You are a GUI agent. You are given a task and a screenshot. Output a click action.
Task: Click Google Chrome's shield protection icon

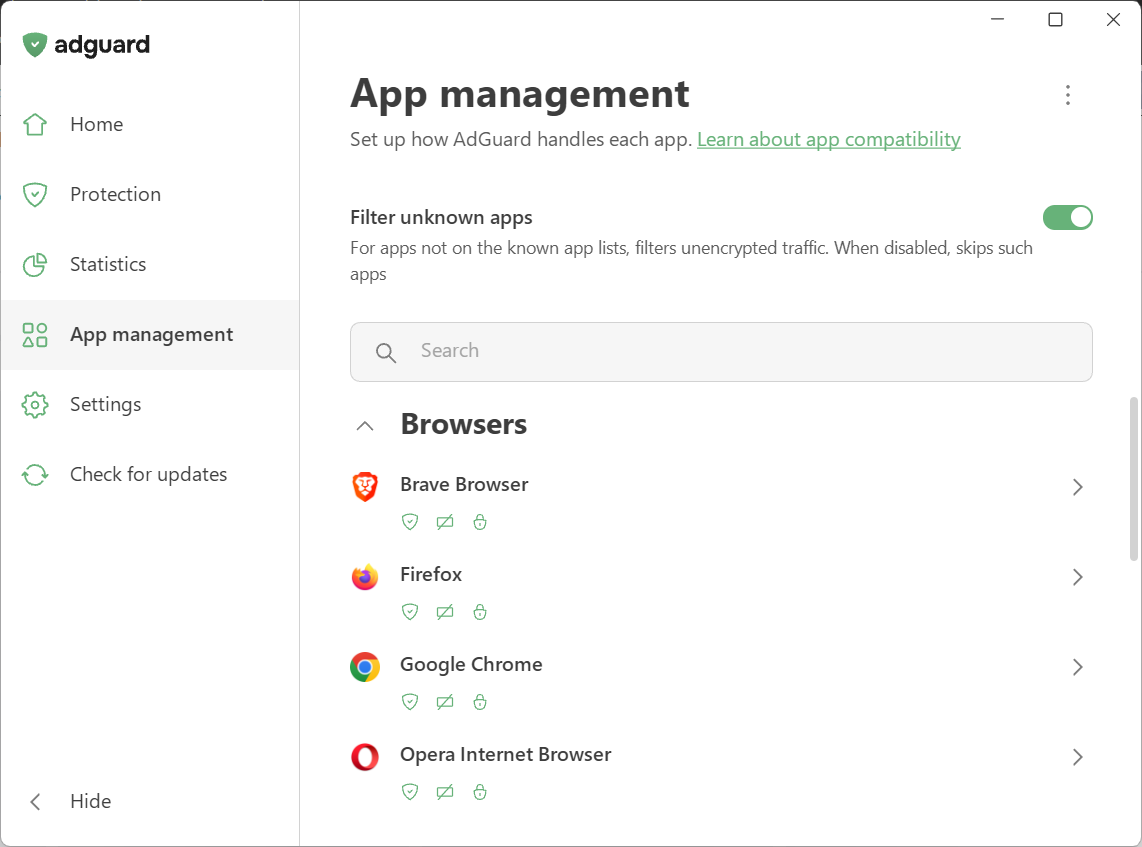click(x=410, y=702)
